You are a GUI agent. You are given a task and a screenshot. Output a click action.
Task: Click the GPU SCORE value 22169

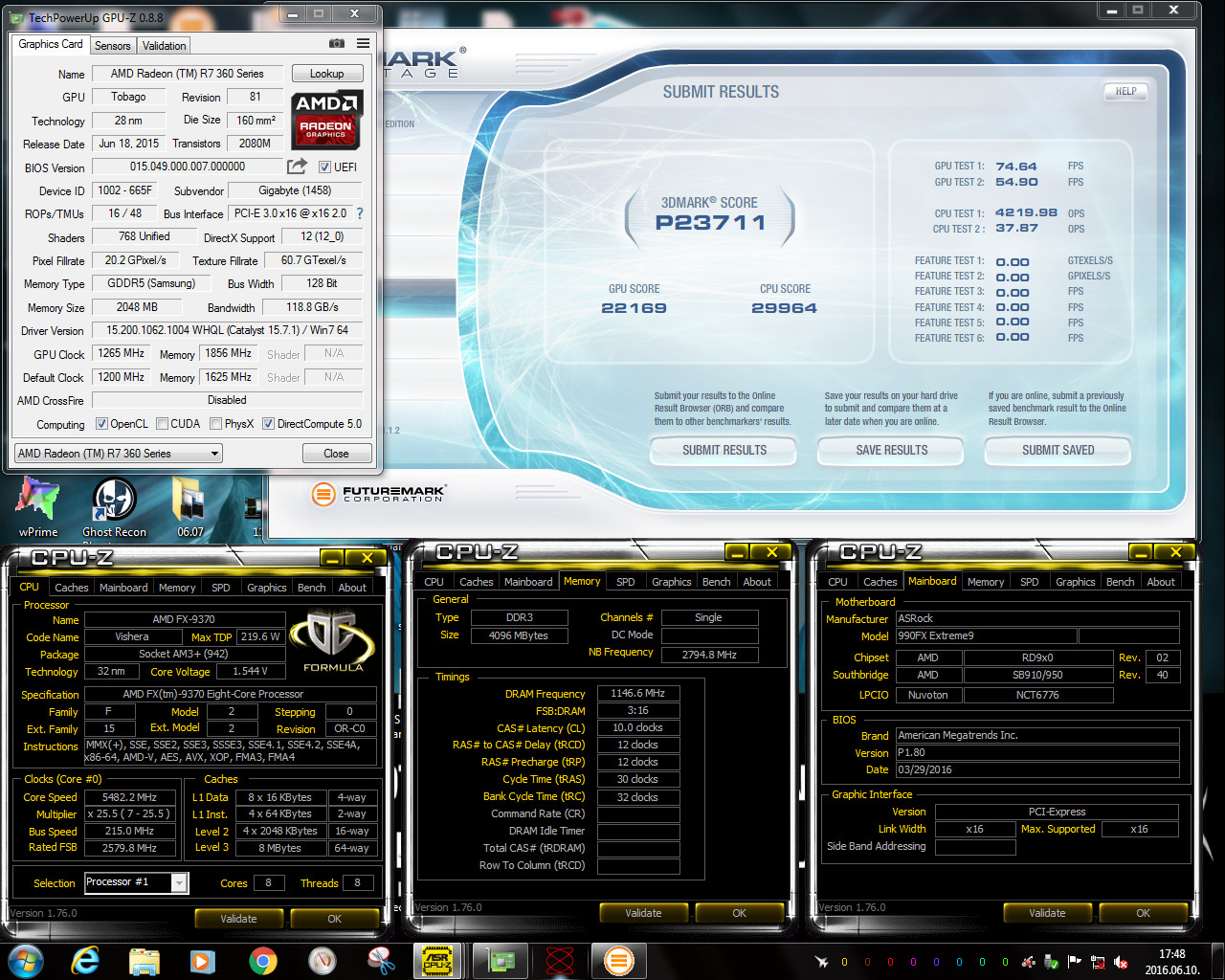(634, 308)
